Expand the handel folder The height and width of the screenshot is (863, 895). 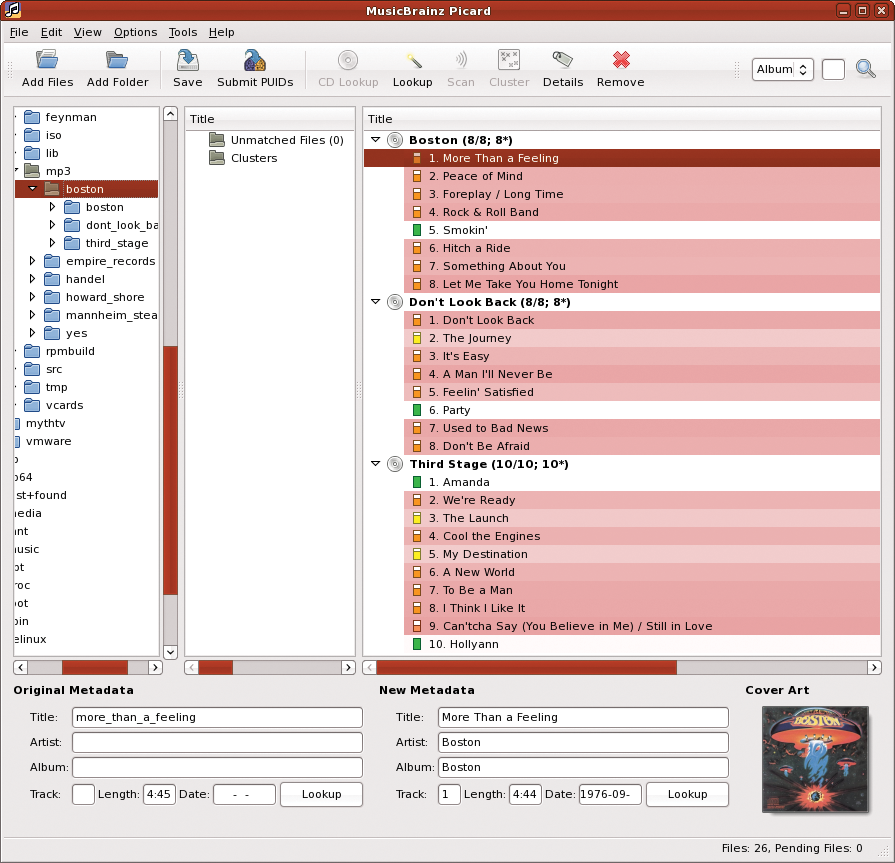[33, 279]
